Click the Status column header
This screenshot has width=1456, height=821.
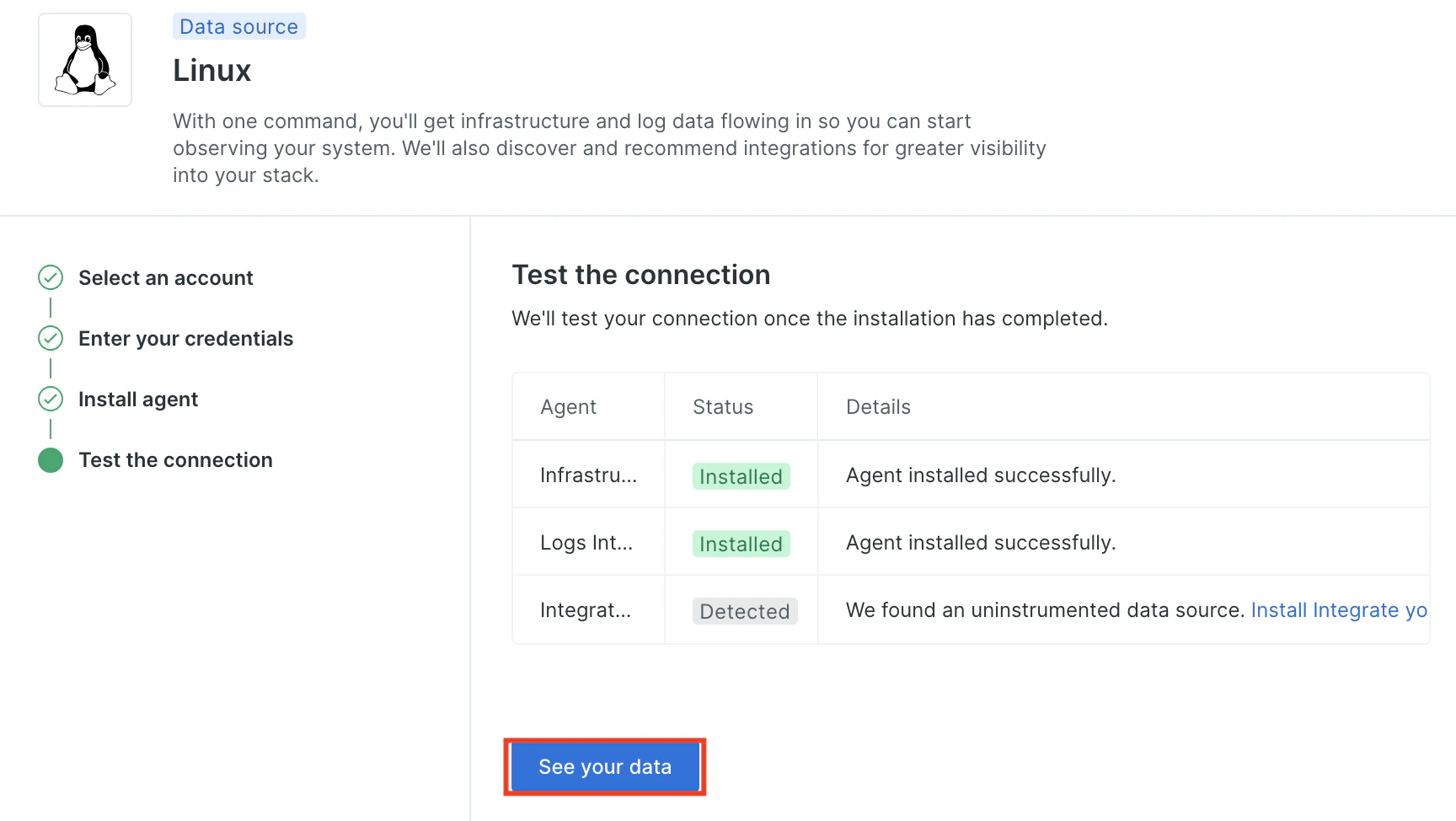723,407
